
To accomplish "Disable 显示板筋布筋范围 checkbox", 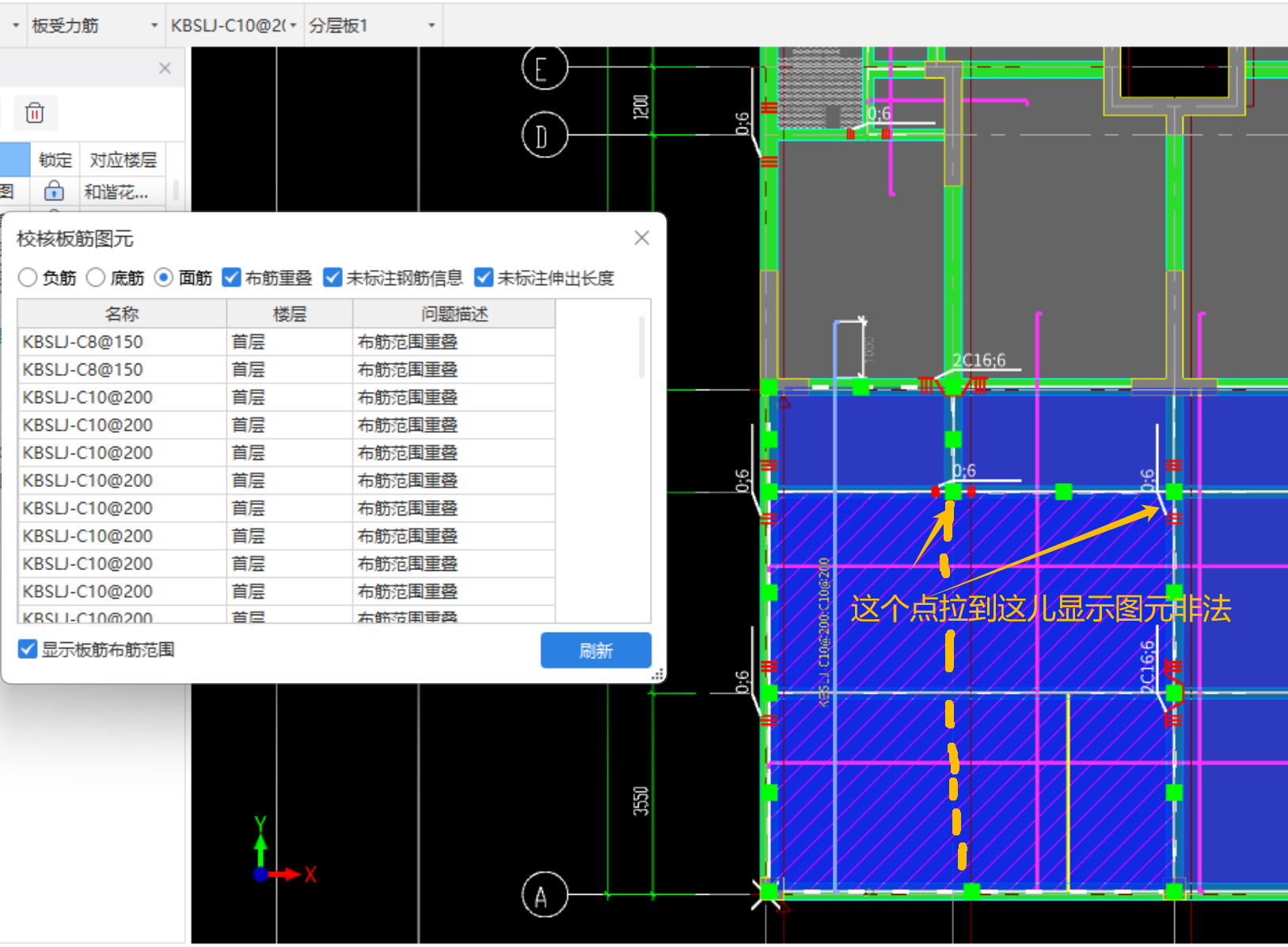I will pos(28,649).
